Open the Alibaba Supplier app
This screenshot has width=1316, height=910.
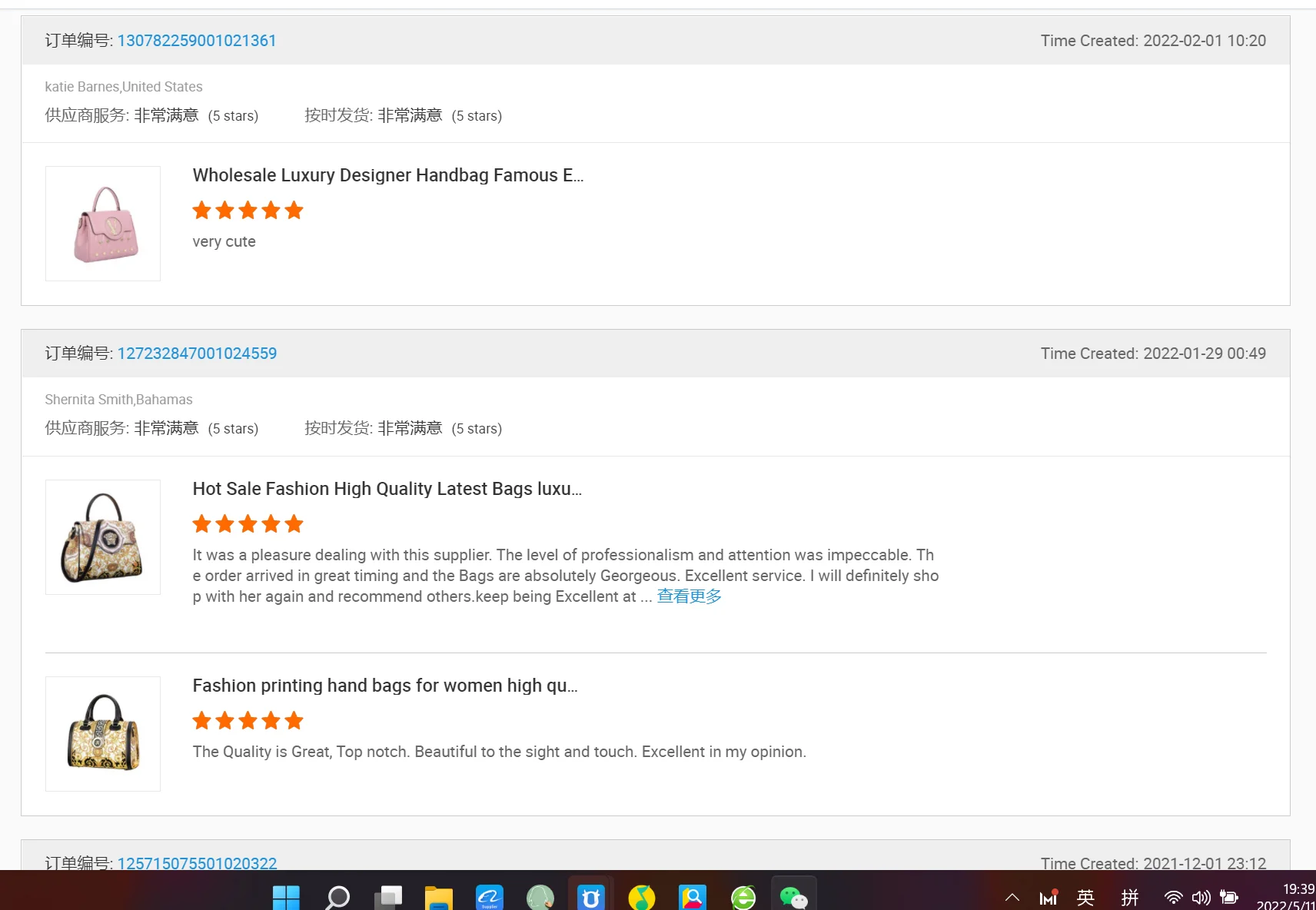pos(490,896)
